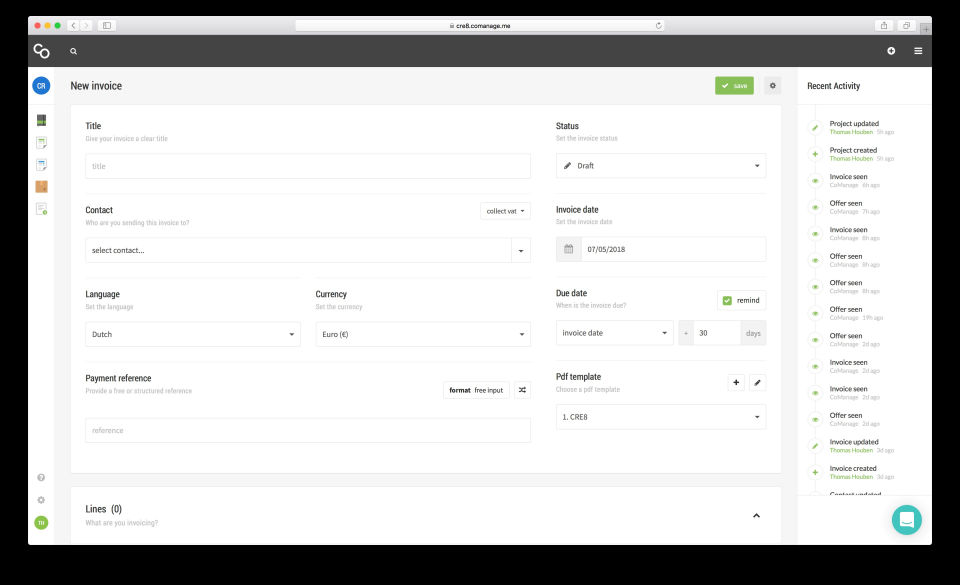Toggle the browser sidebar button
960x585 pixels.
point(107,26)
